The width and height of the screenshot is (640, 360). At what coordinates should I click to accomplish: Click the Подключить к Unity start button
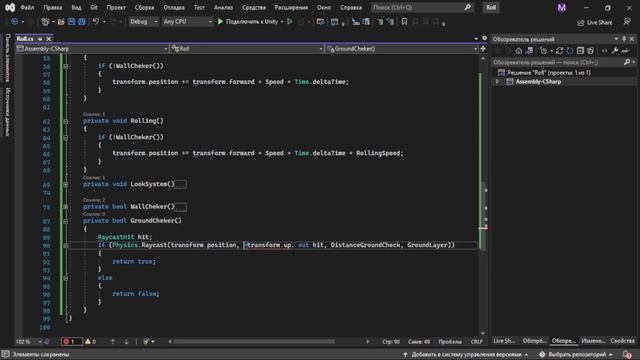248,22
